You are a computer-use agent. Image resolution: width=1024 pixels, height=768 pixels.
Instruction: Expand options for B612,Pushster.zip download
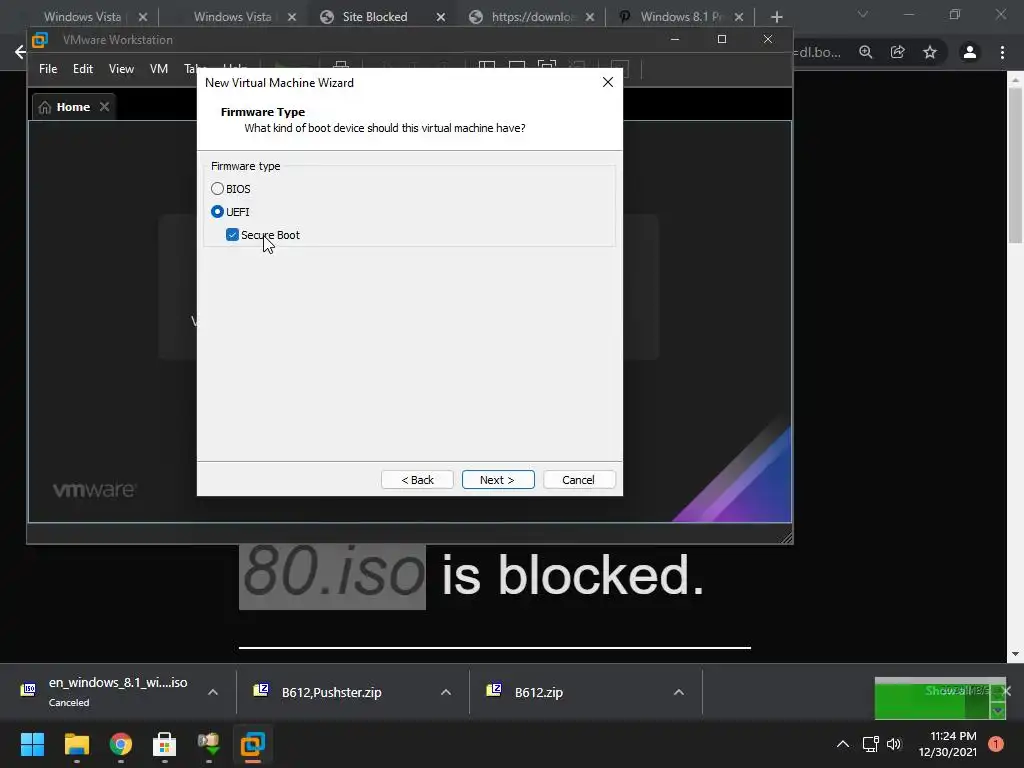(x=446, y=692)
